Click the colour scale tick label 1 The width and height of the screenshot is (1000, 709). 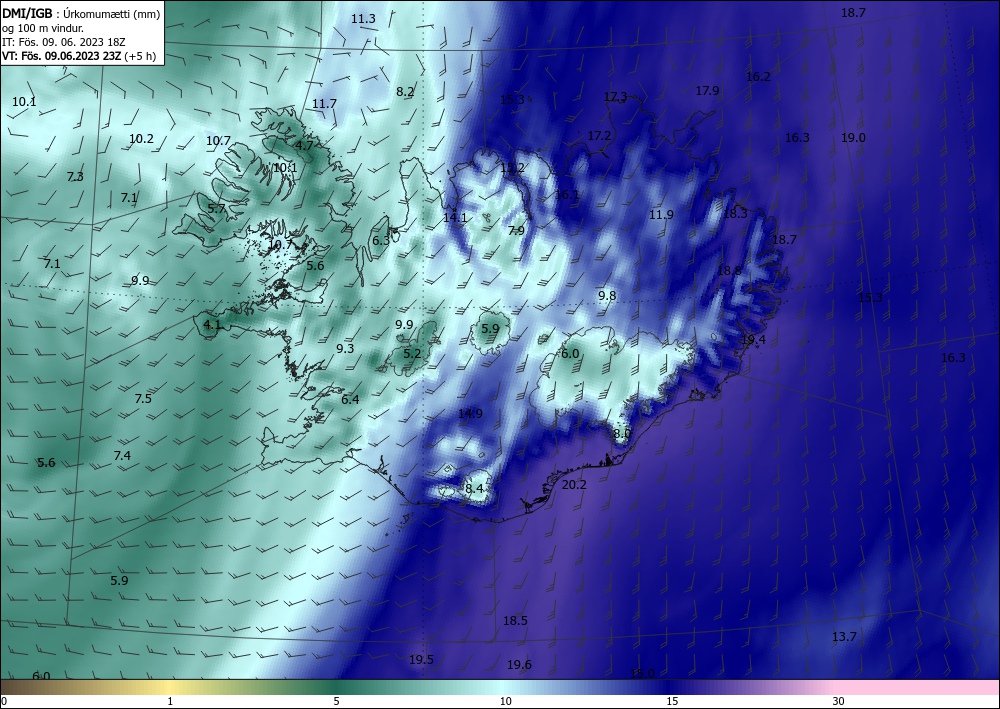point(170,701)
